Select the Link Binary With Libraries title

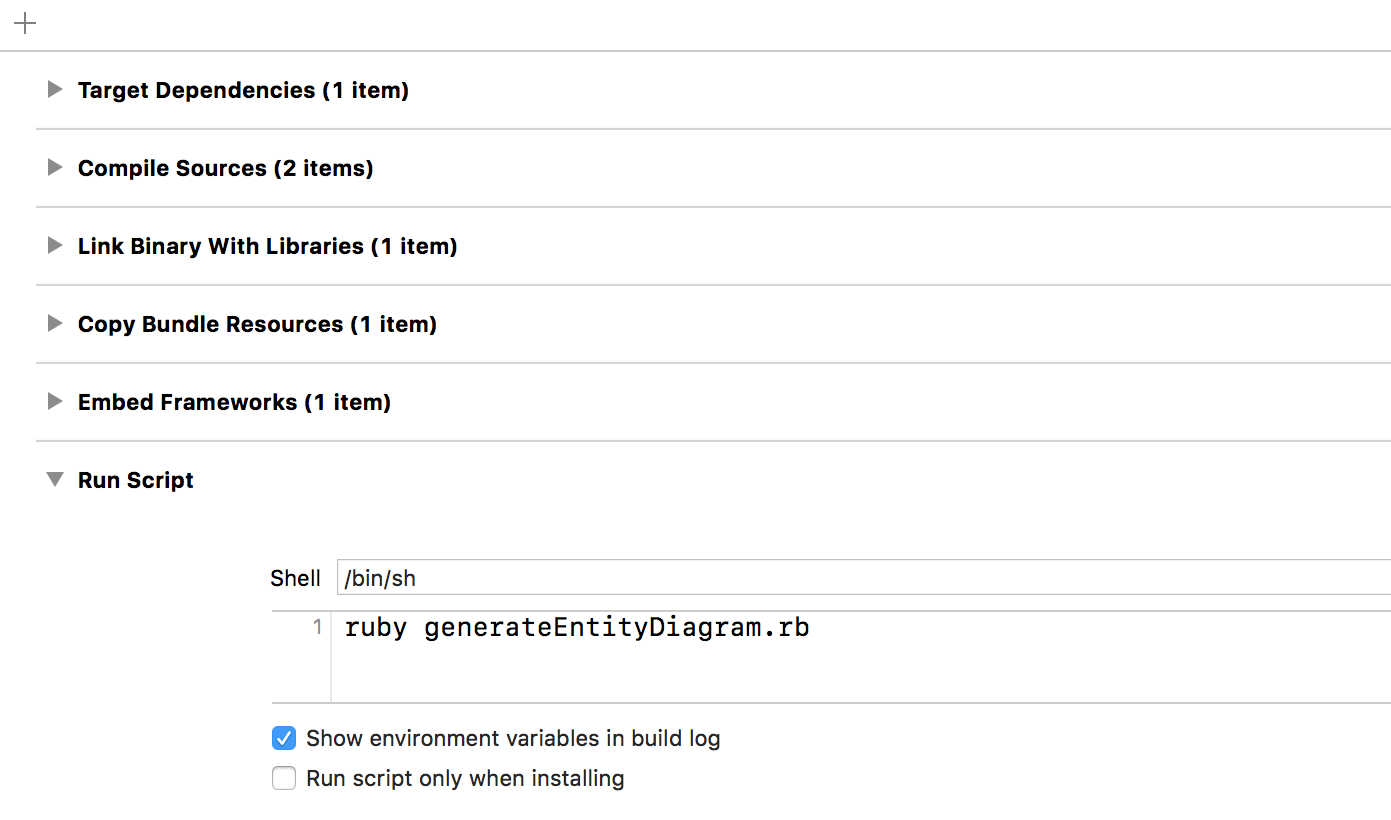(267, 246)
